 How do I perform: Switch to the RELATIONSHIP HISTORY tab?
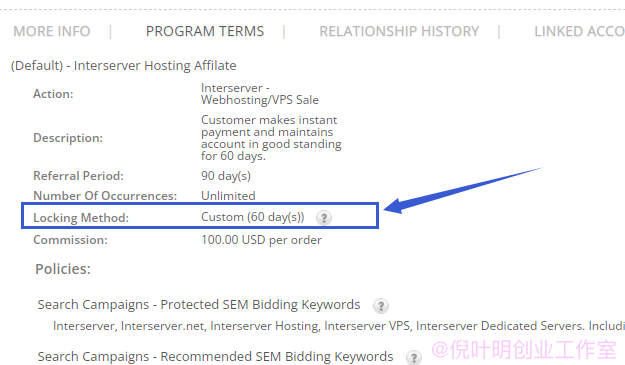pyautogui.click(x=399, y=31)
